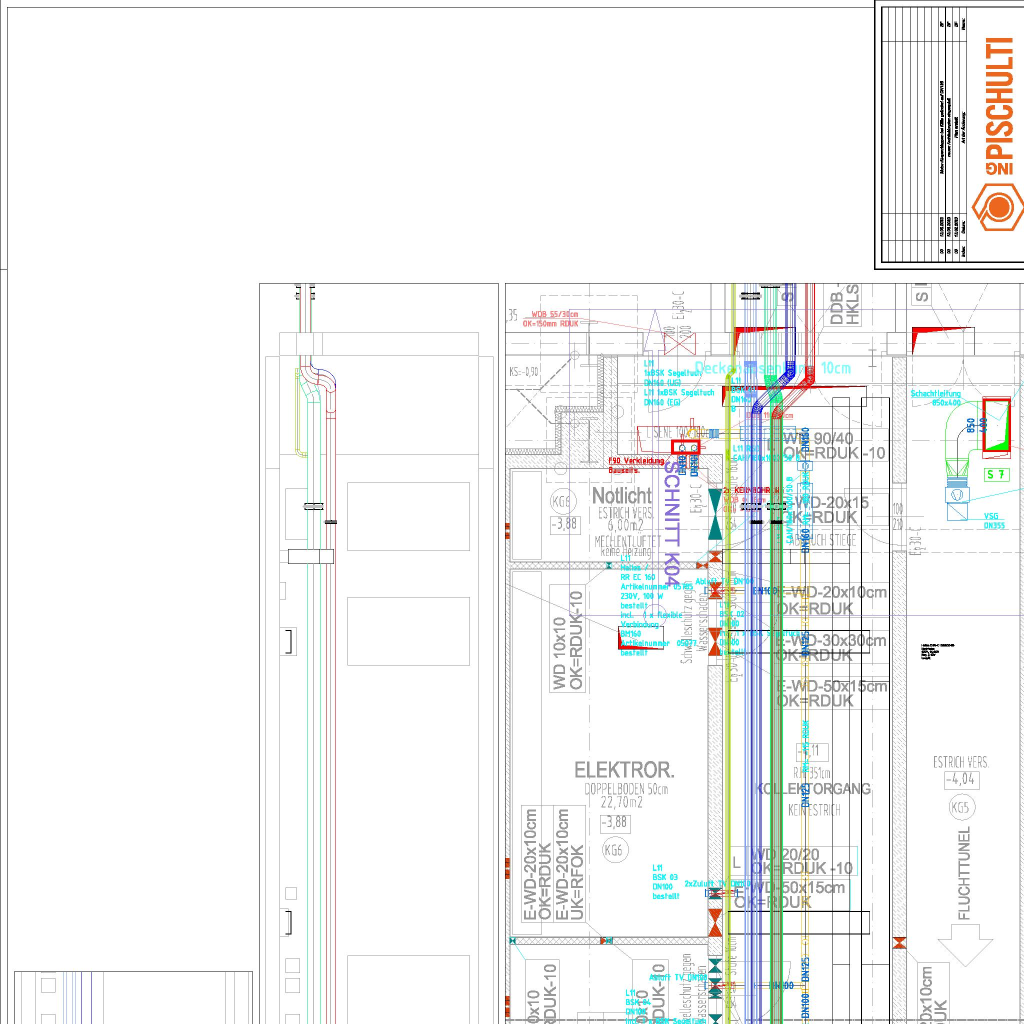
Task: Click the large teal damper symbol near SCHNITT K04
Action: click(715, 513)
